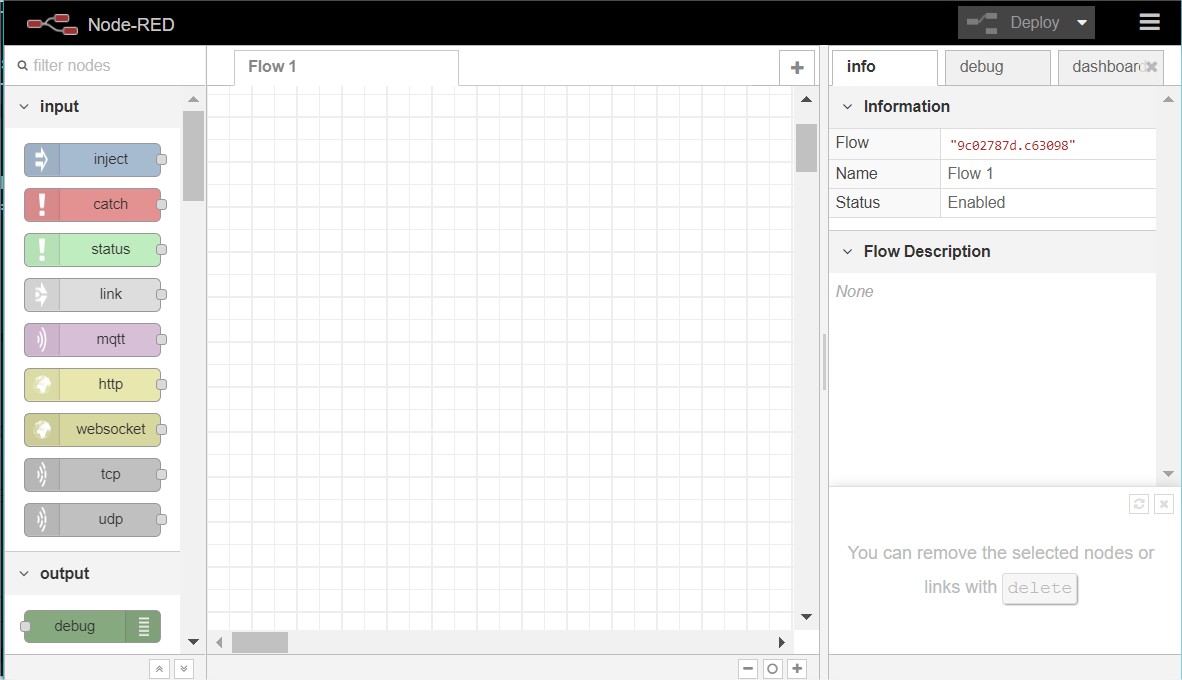Click info panel scroll down arrow
1182x680 pixels.
[1168, 474]
